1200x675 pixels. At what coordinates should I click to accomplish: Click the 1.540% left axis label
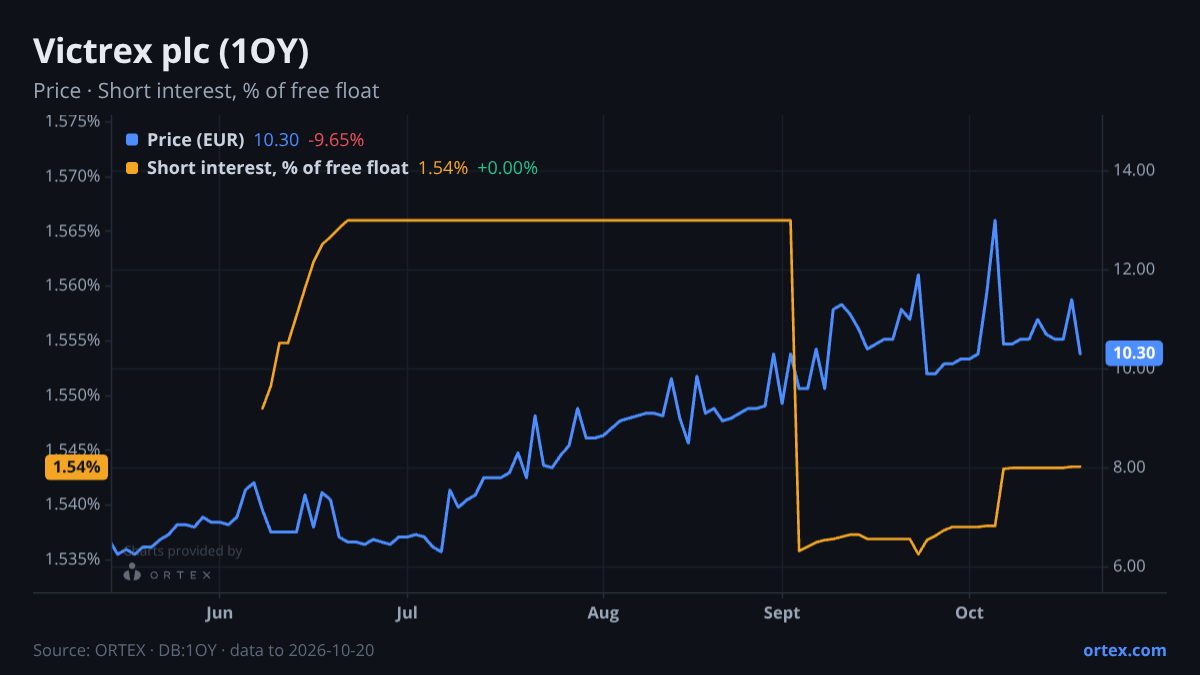point(73,504)
